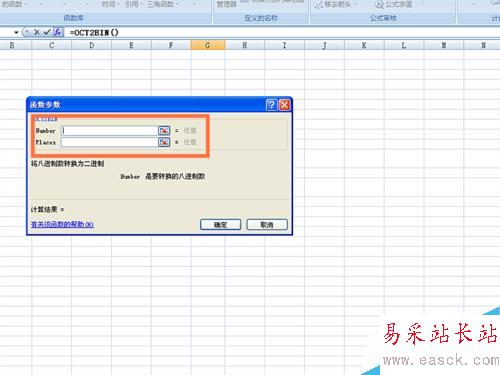Open the 有关该函数的帮助 help link
Image resolution: width=500 pixels, height=375 pixels.
coord(62,224)
